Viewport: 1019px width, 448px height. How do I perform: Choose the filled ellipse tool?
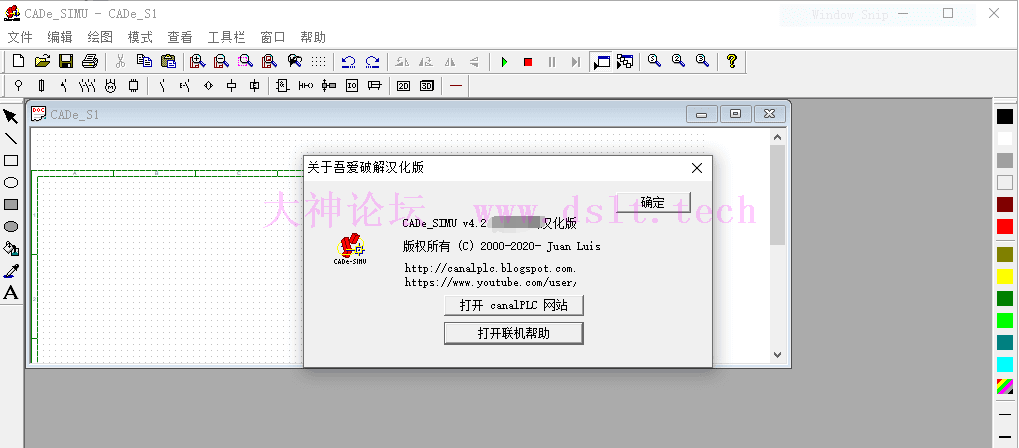tap(11, 227)
